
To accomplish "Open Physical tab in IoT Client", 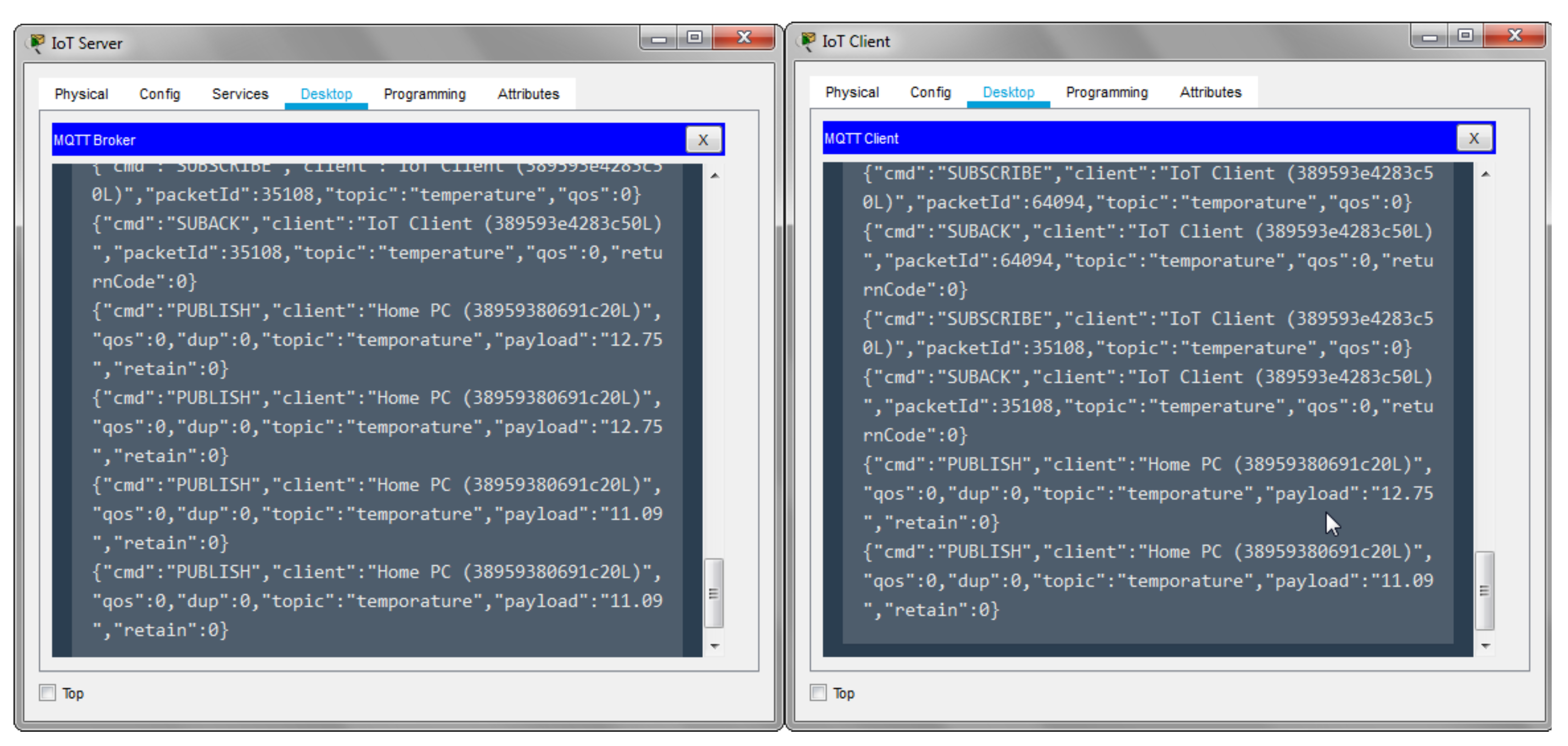I will pos(852,92).
